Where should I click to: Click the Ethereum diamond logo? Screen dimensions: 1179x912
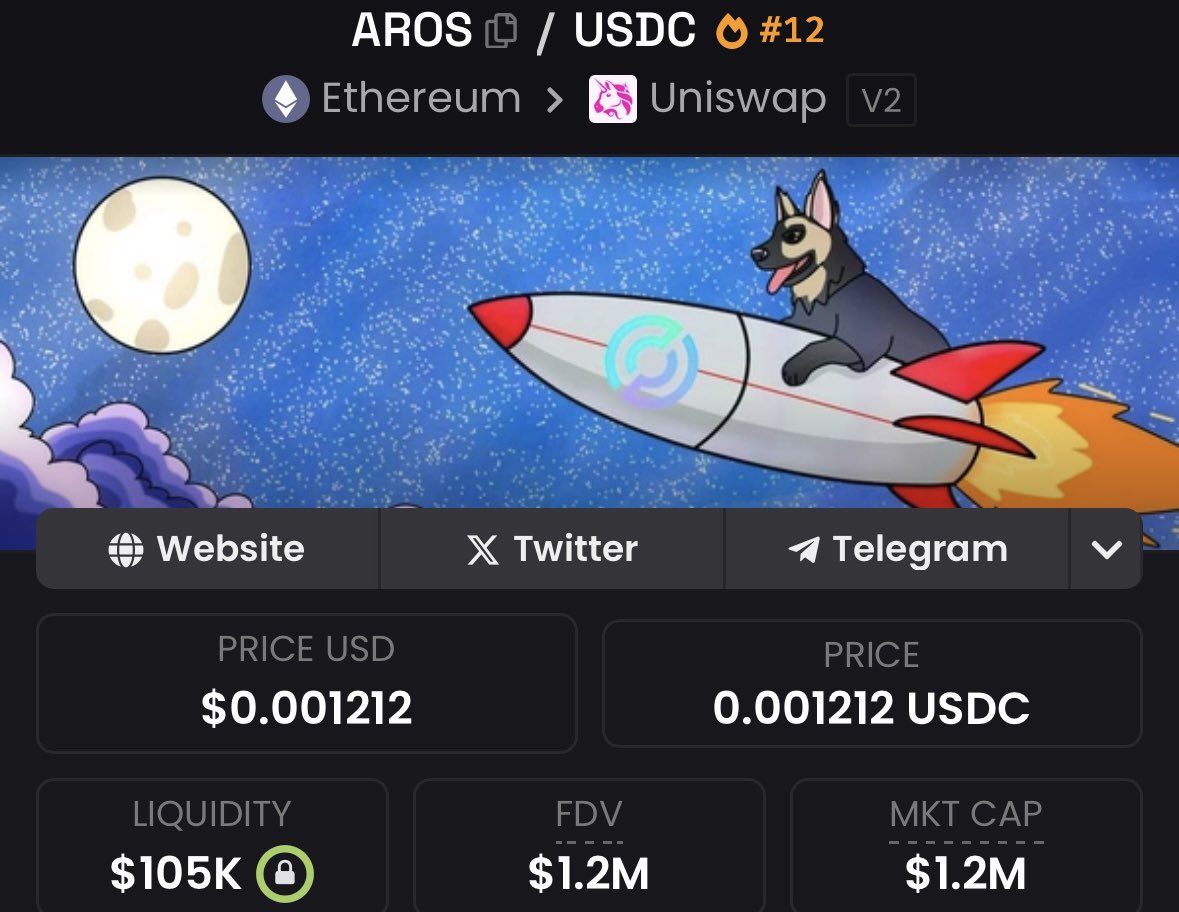[x=286, y=99]
